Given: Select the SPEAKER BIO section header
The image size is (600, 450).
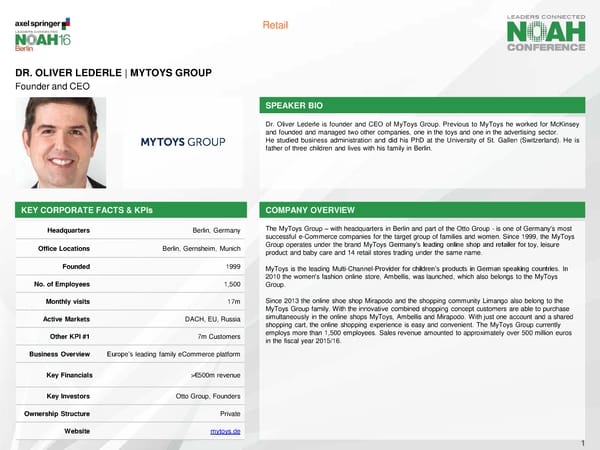Looking at the screenshot, I should (x=296, y=105).
